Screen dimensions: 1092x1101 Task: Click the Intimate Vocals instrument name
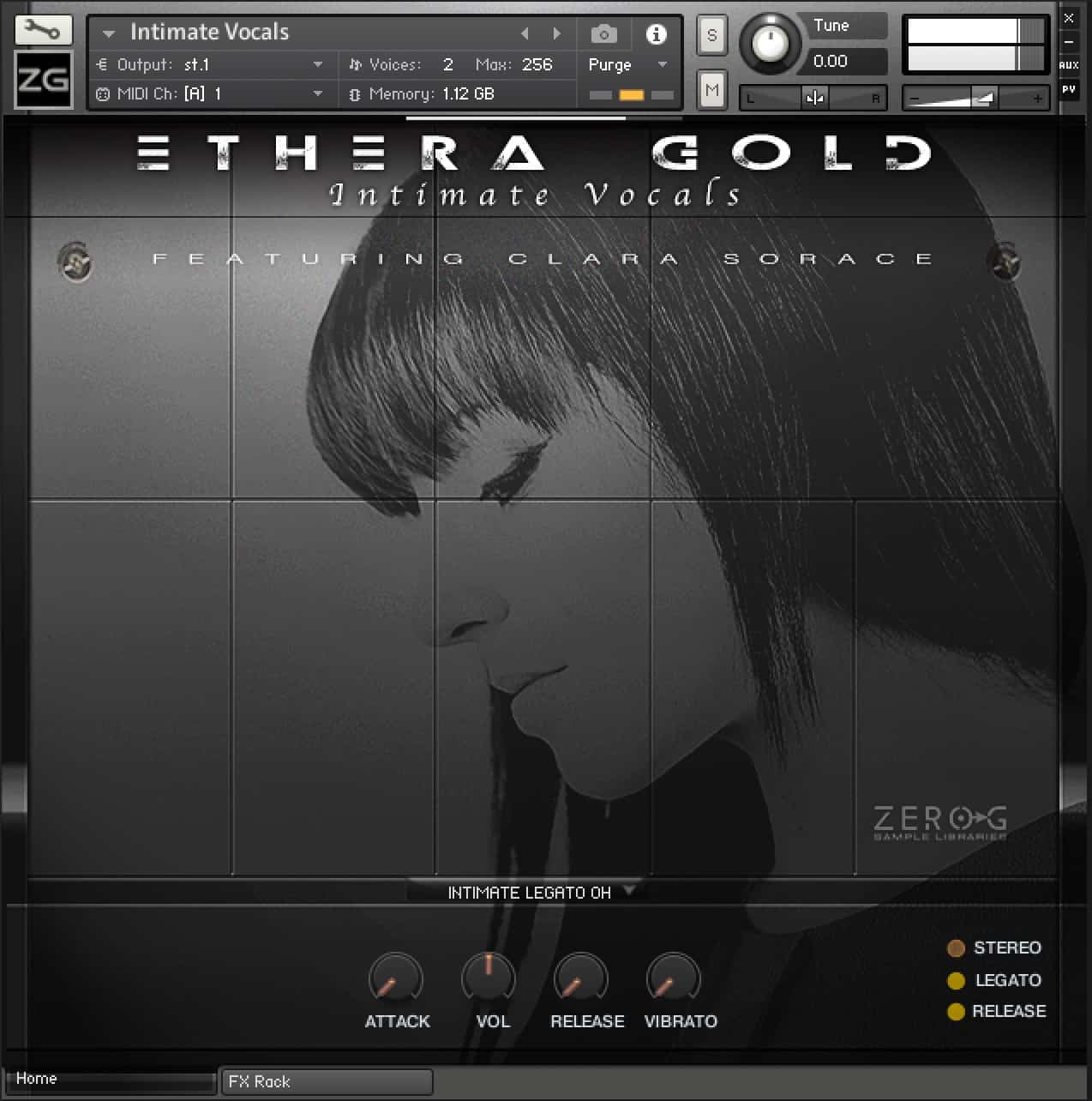coord(210,33)
